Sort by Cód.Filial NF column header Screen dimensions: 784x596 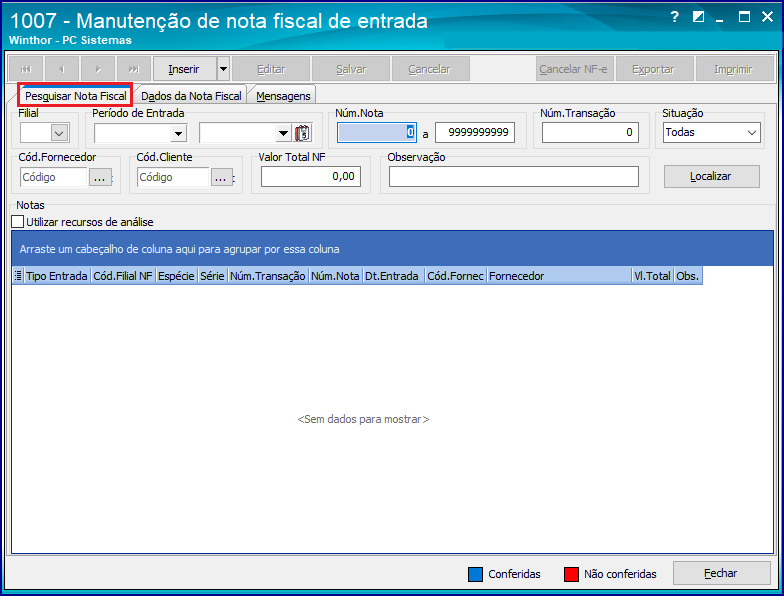coord(123,276)
